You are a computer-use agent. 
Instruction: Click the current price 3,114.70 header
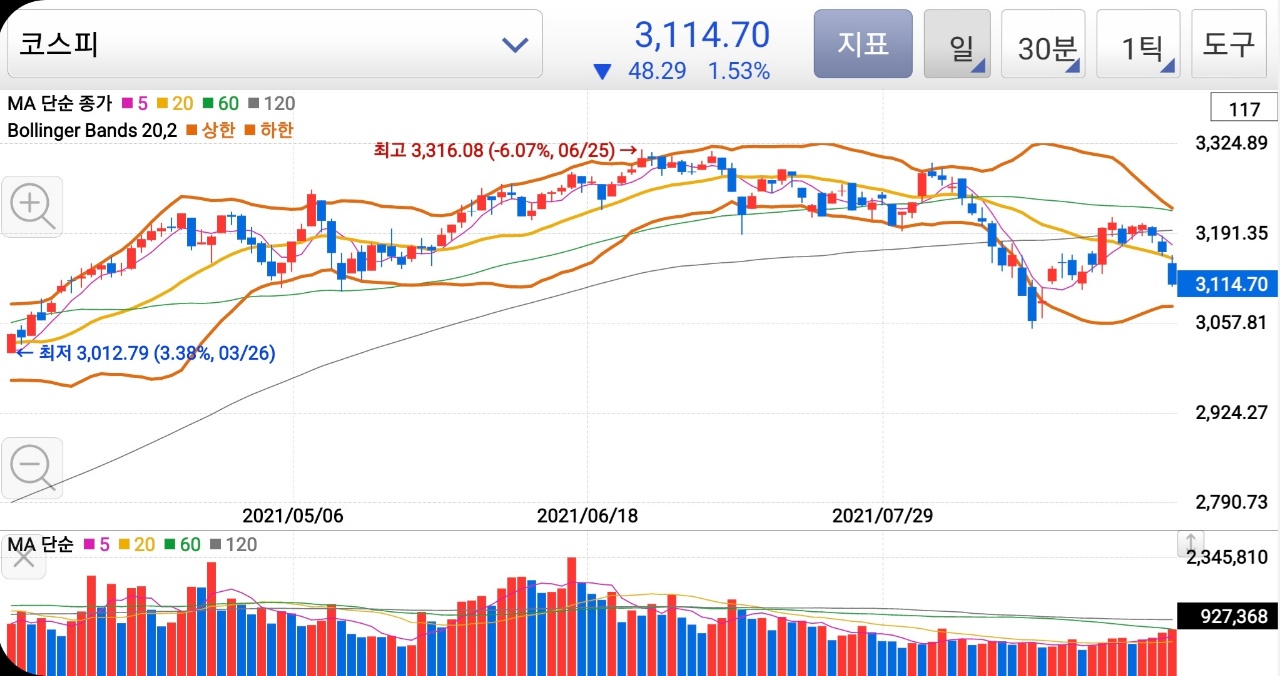click(702, 35)
